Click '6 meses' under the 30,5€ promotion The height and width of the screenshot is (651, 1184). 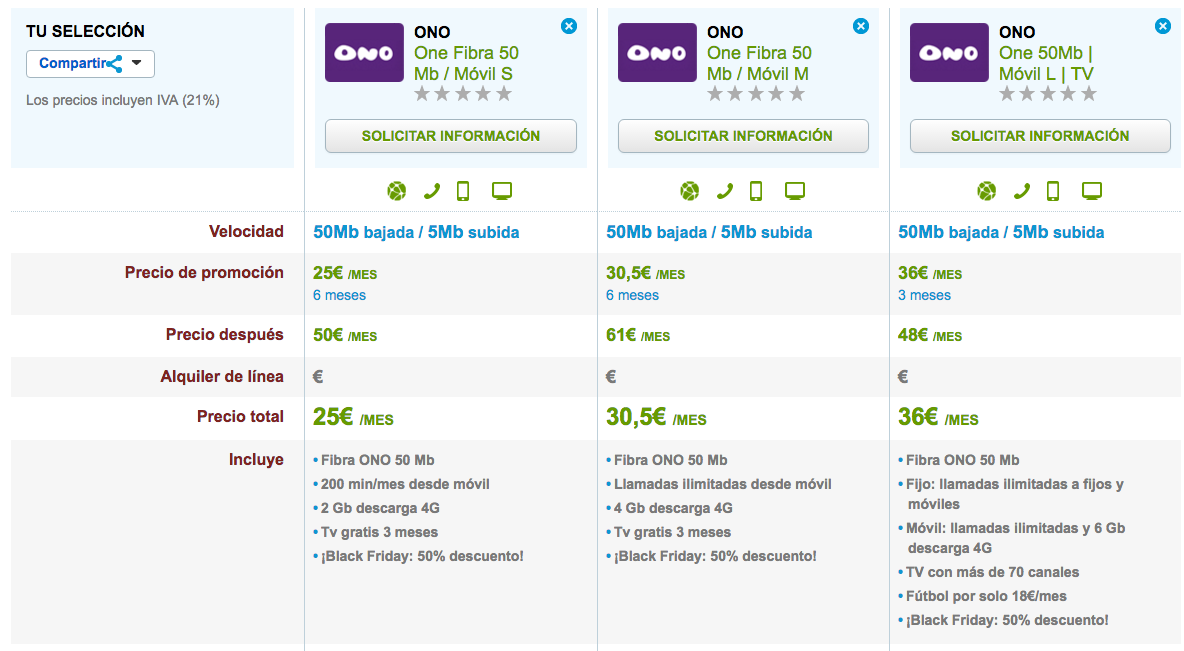pos(632,295)
